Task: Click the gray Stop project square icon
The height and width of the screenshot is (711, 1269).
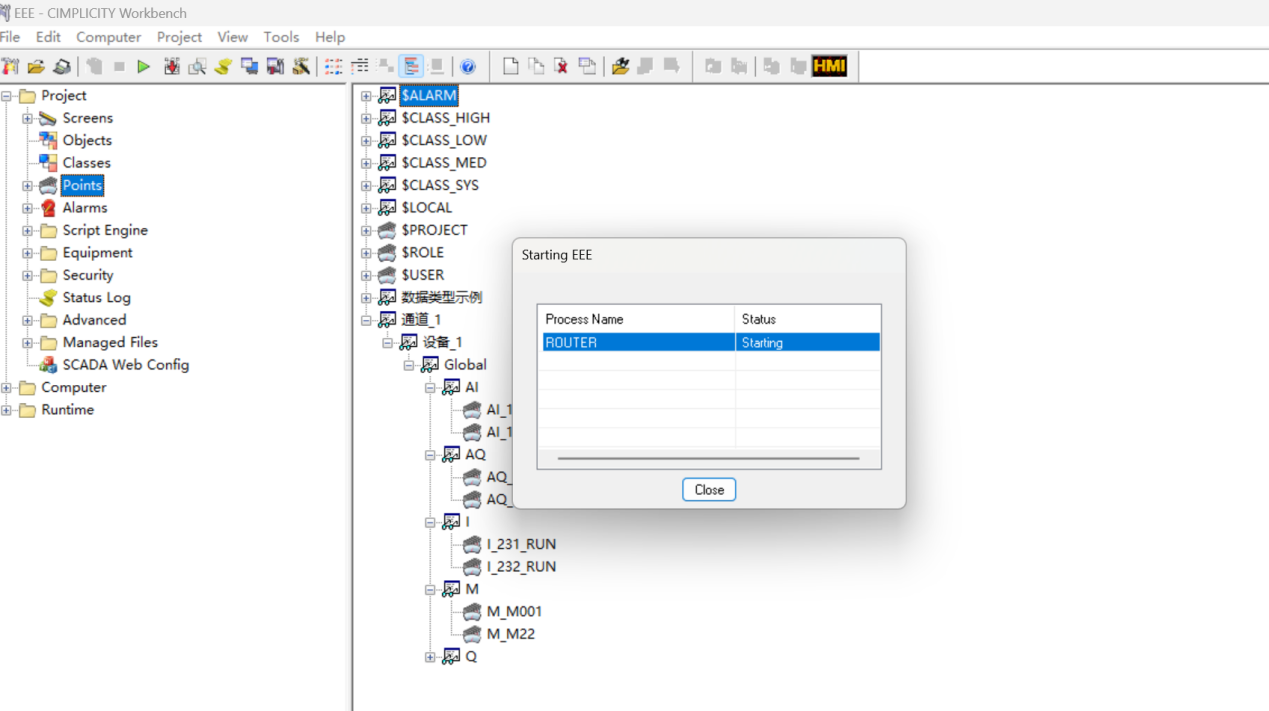Action: click(x=119, y=67)
